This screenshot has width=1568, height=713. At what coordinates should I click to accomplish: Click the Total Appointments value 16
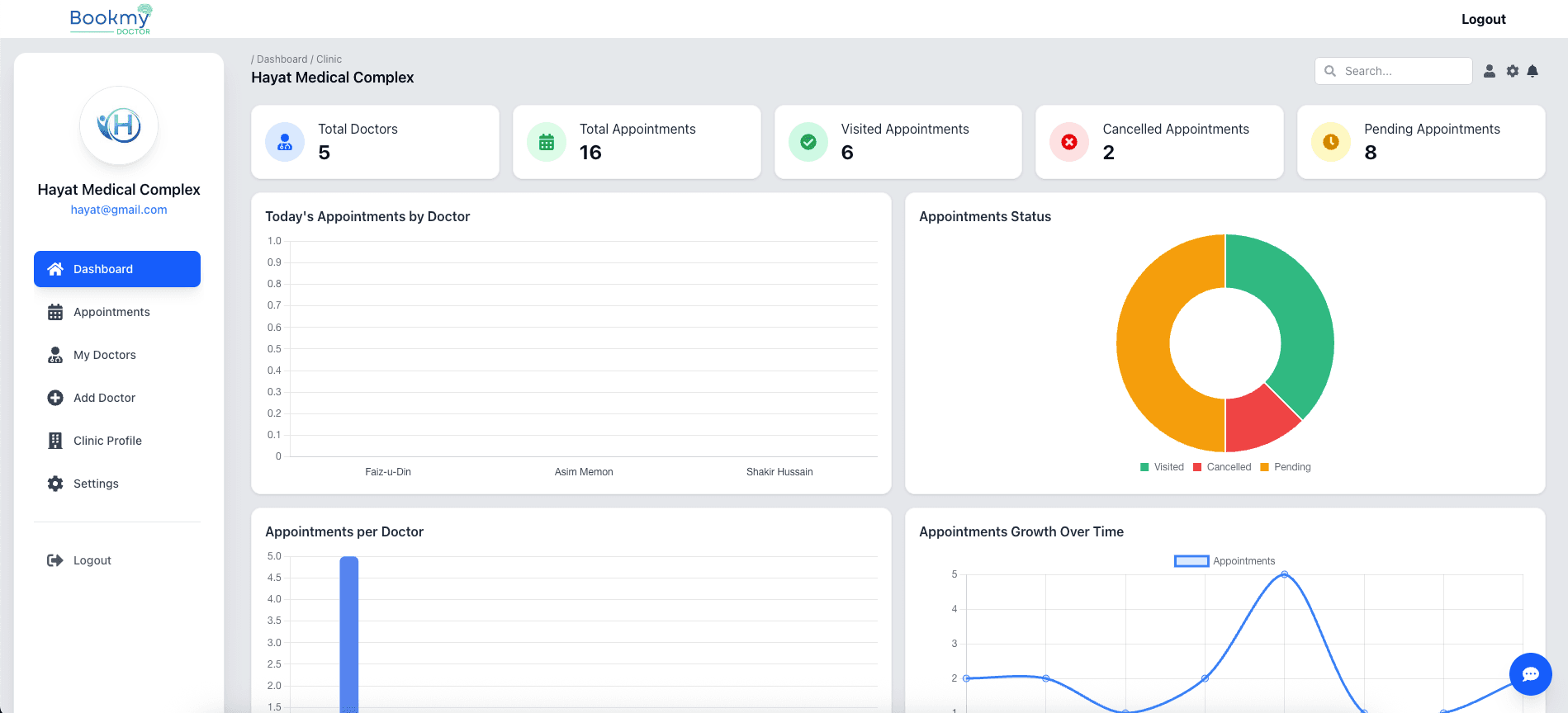click(590, 153)
